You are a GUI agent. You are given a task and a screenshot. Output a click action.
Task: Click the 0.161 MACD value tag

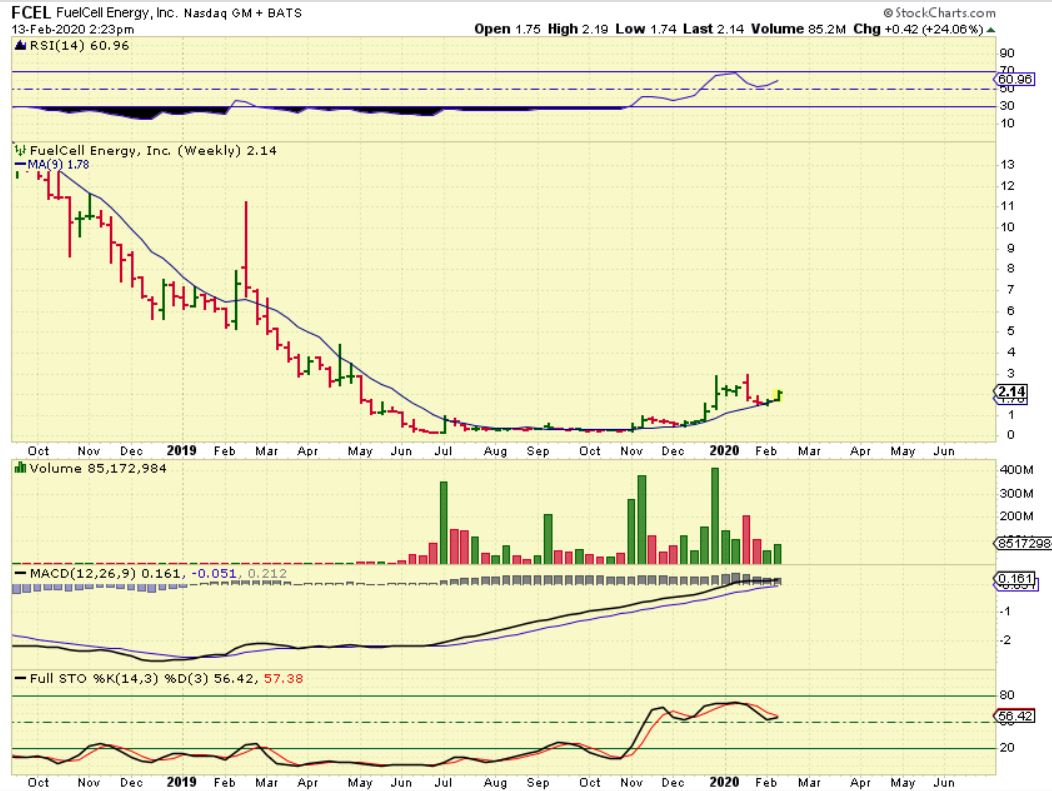(x=1015, y=578)
